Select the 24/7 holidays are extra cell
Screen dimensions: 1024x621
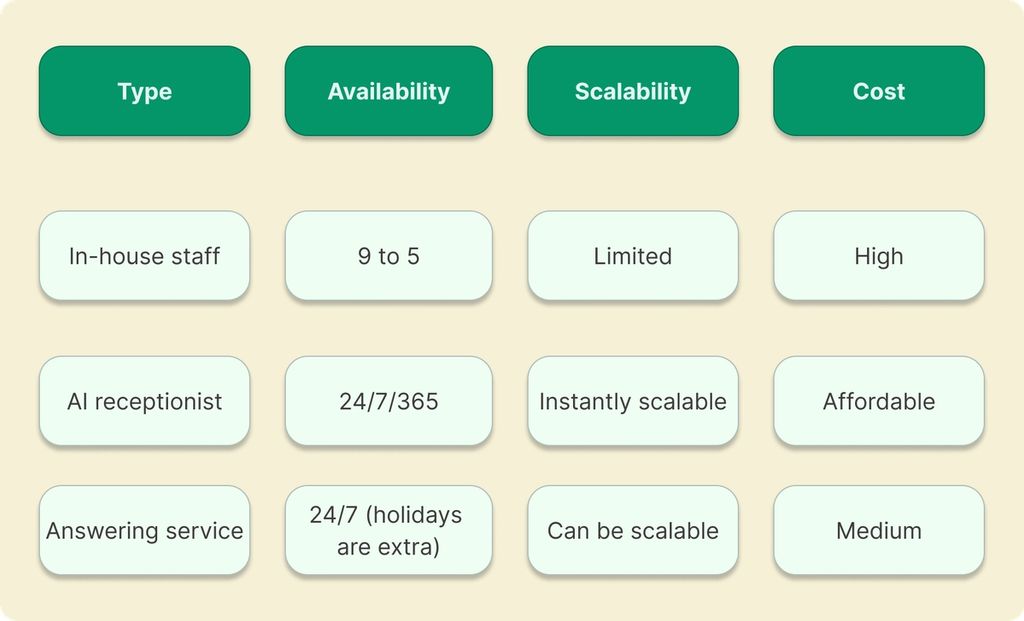[x=389, y=530]
